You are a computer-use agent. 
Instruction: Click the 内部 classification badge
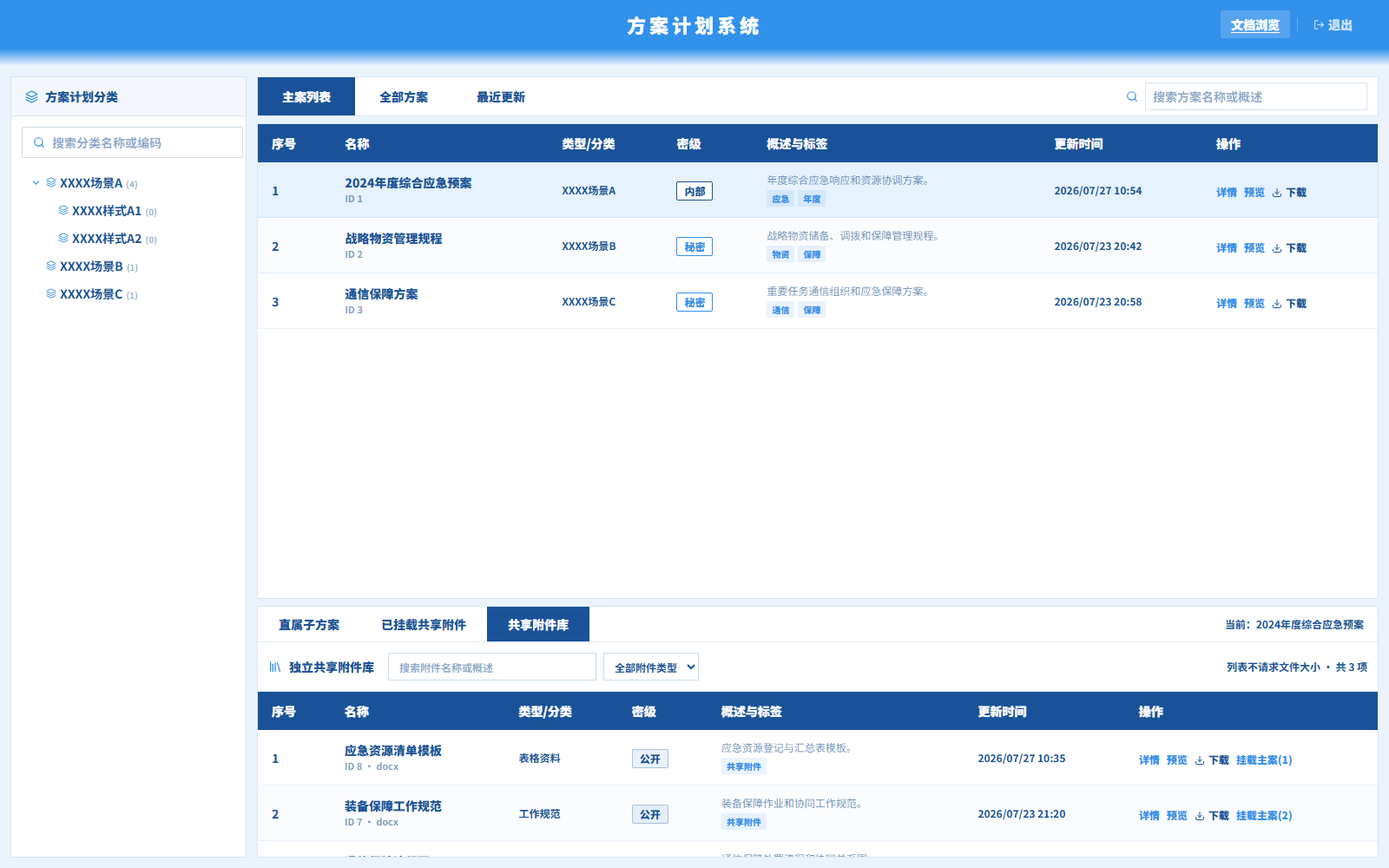click(x=694, y=191)
